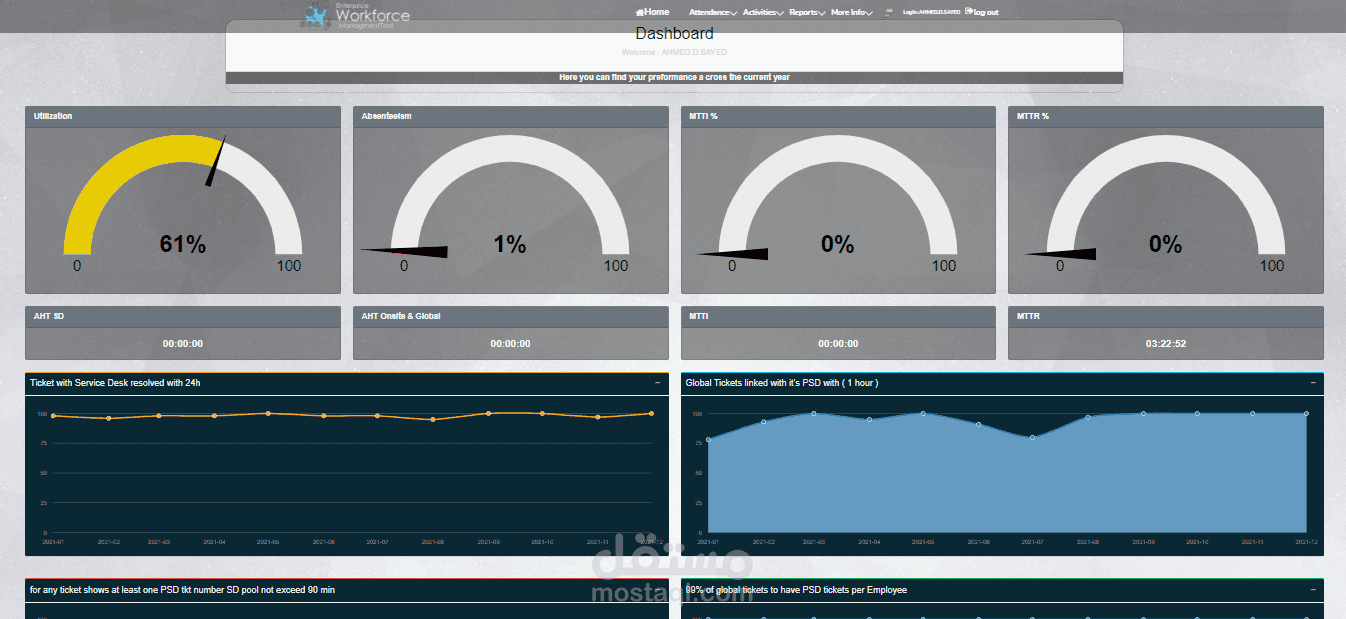Click the Enterprise Workforce logo
1346x619 pixels.
pyautogui.click(x=356, y=14)
